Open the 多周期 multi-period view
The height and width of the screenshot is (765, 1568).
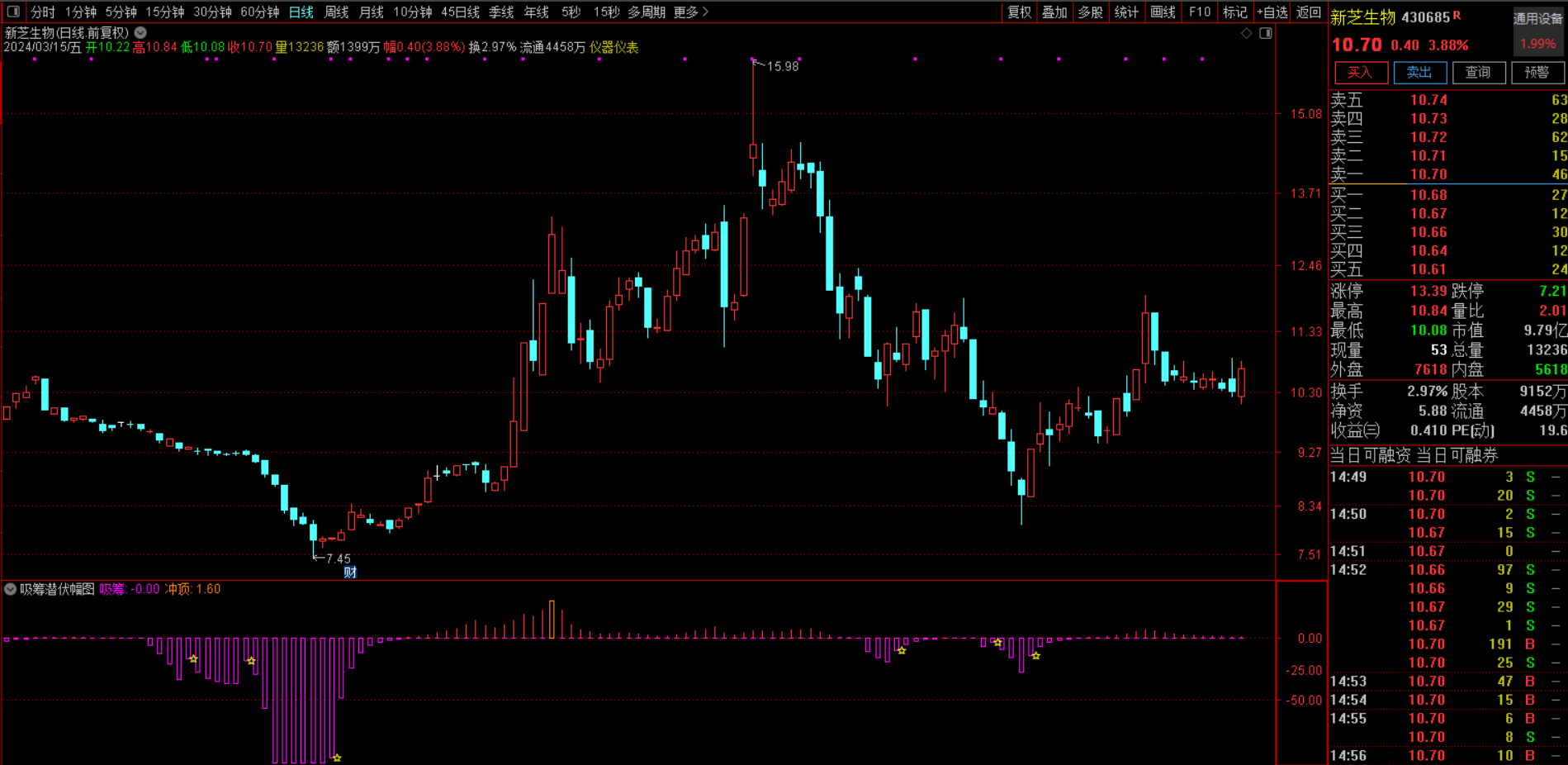pos(647,12)
